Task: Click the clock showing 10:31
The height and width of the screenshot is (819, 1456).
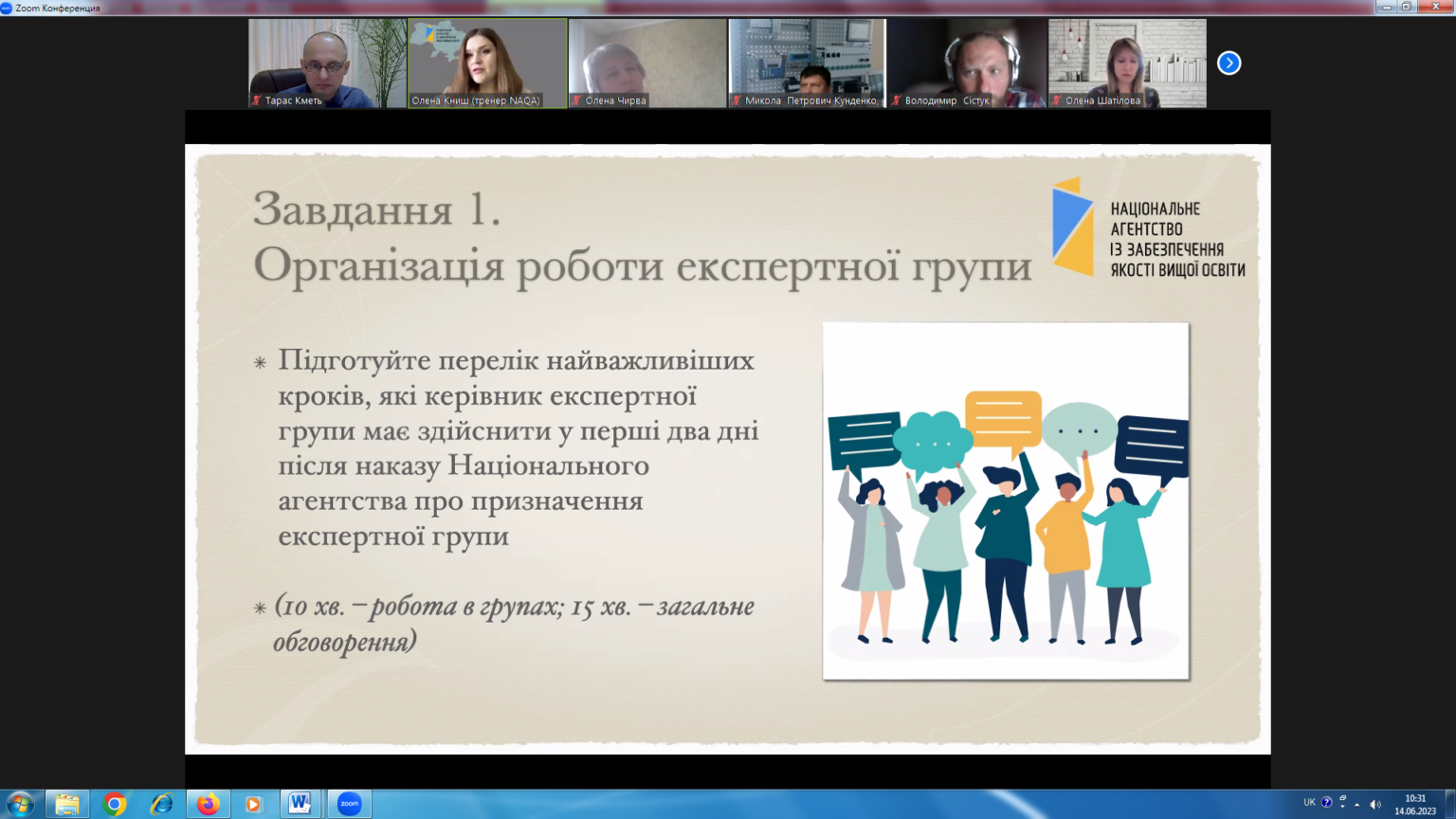Action: 1414,805
